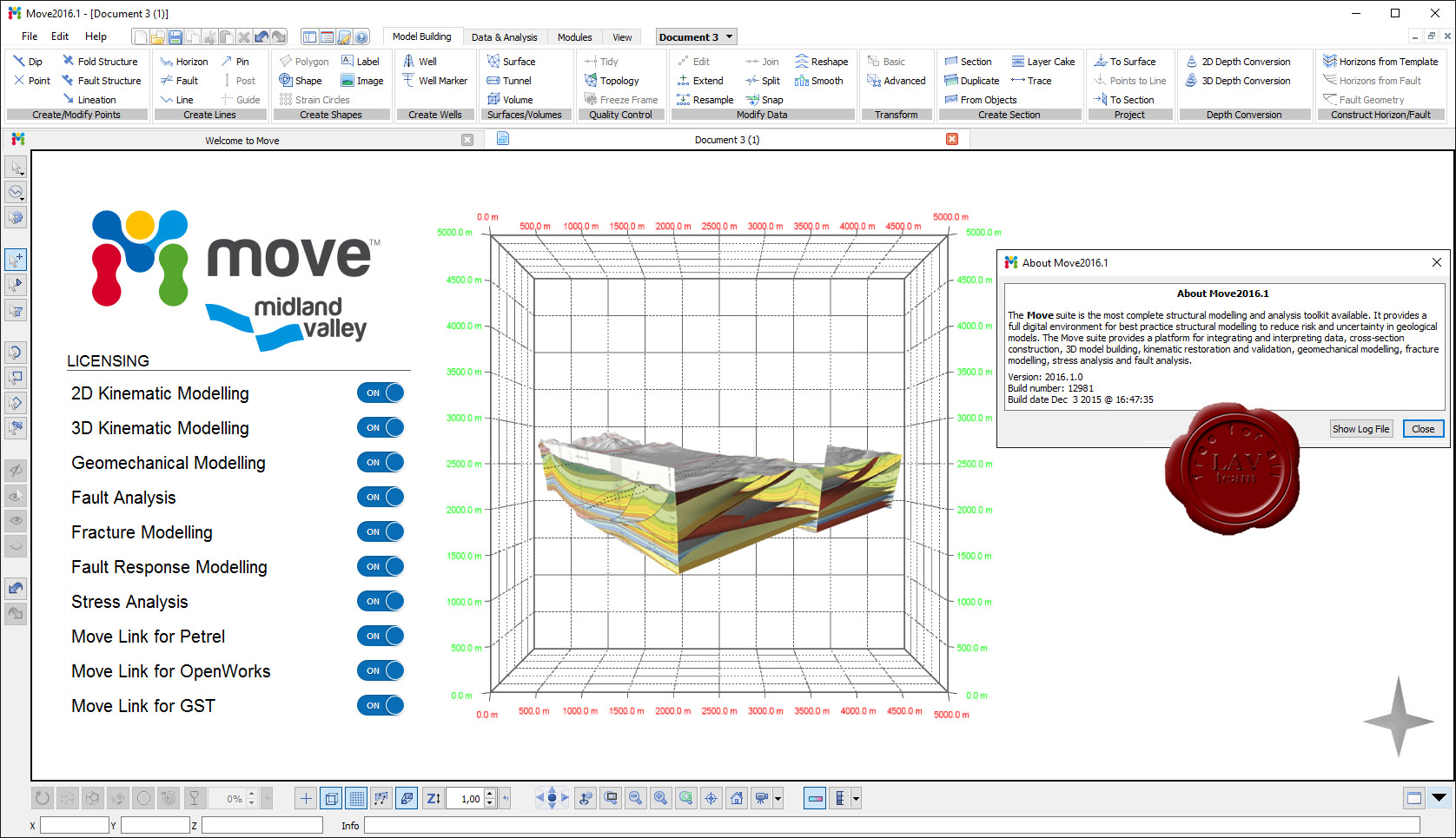This screenshot has width=1456, height=838.
Task: Create a Tunnel
Action: click(x=509, y=81)
